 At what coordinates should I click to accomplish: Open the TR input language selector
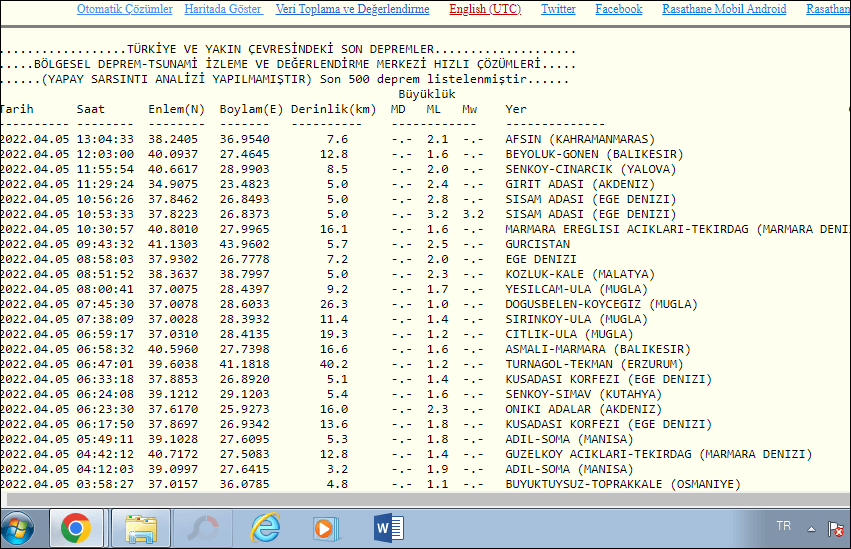[783, 526]
